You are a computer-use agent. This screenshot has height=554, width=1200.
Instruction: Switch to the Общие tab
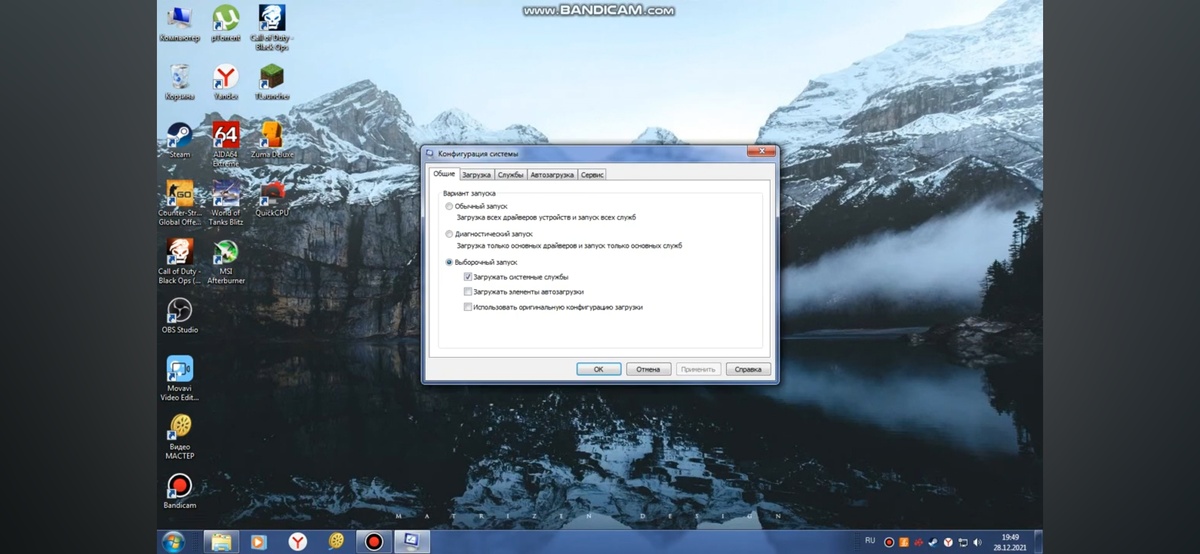[443, 174]
